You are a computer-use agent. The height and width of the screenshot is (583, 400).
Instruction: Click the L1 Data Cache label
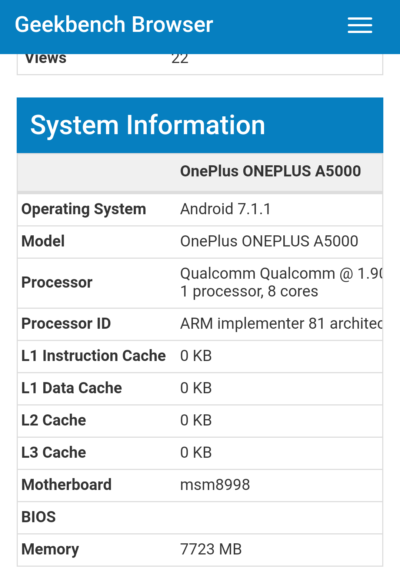(x=72, y=388)
